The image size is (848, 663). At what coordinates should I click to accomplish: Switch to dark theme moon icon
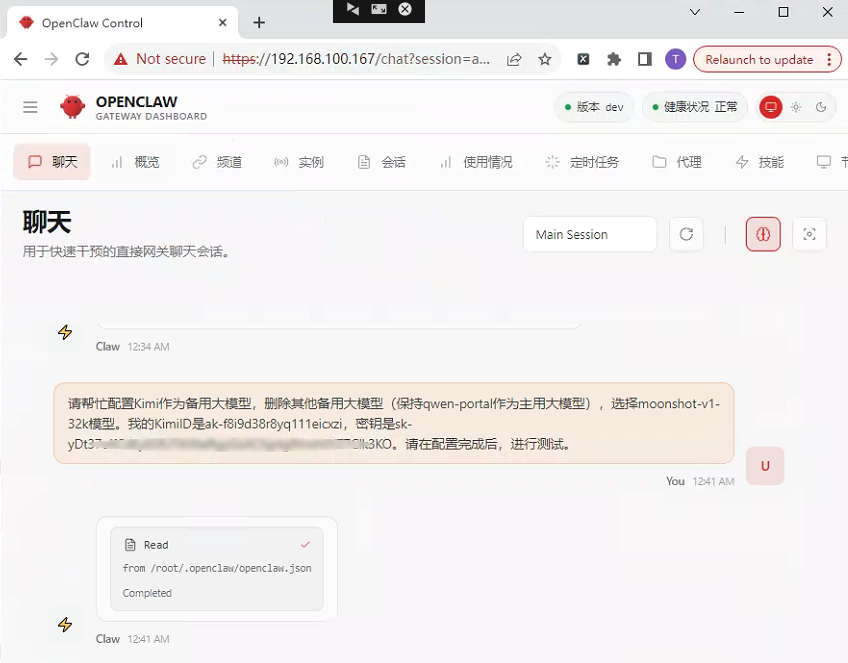click(x=821, y=107)
